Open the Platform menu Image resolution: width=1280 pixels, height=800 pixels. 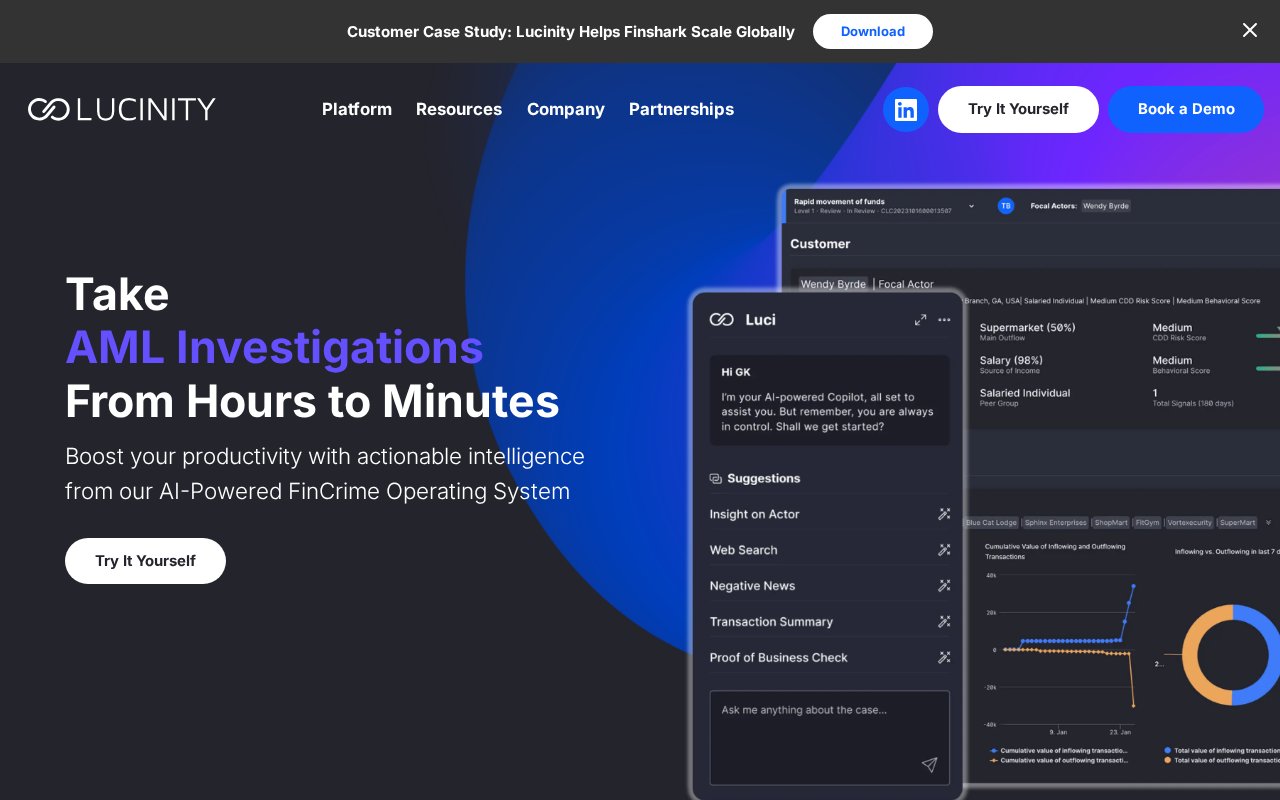(x=357, y=109)
